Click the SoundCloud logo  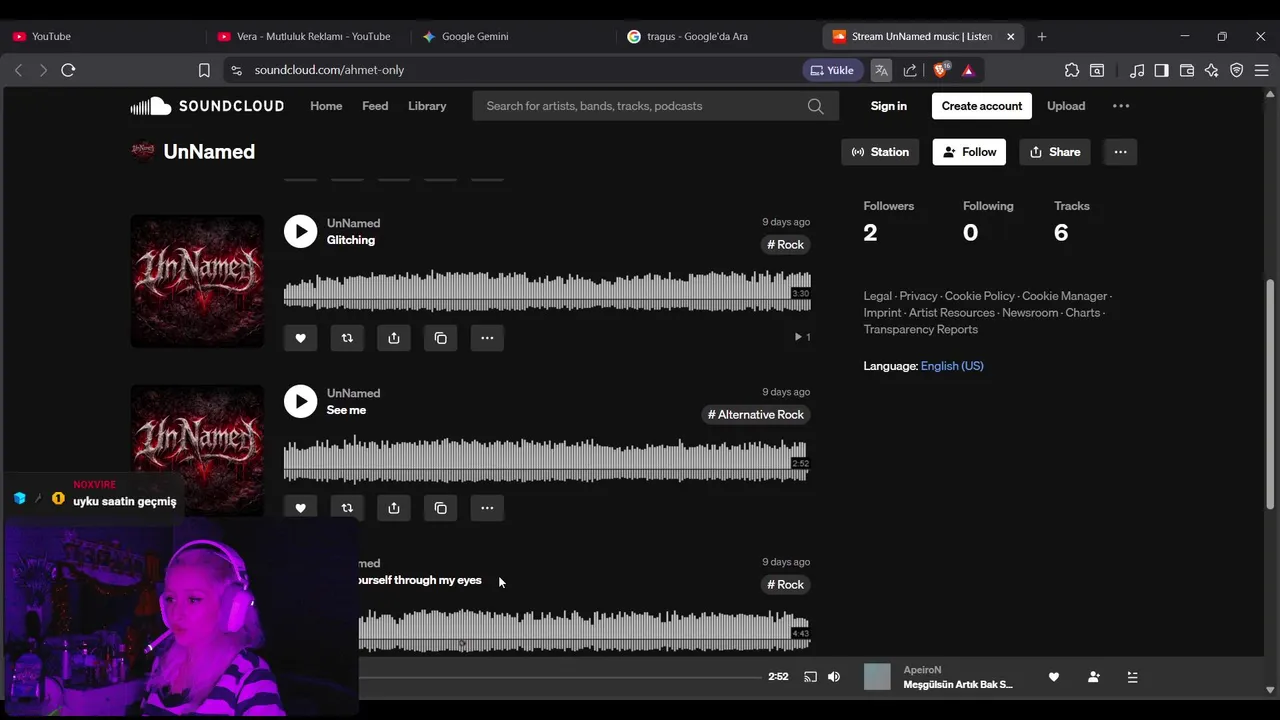point(207,106)
